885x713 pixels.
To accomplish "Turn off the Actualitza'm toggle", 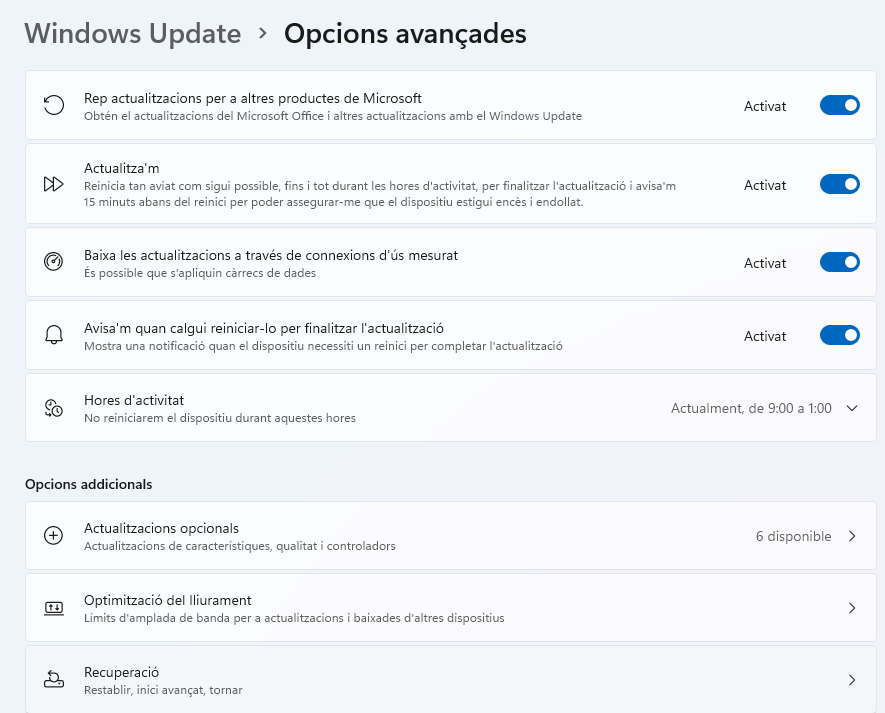I will (x=839, y=184).
